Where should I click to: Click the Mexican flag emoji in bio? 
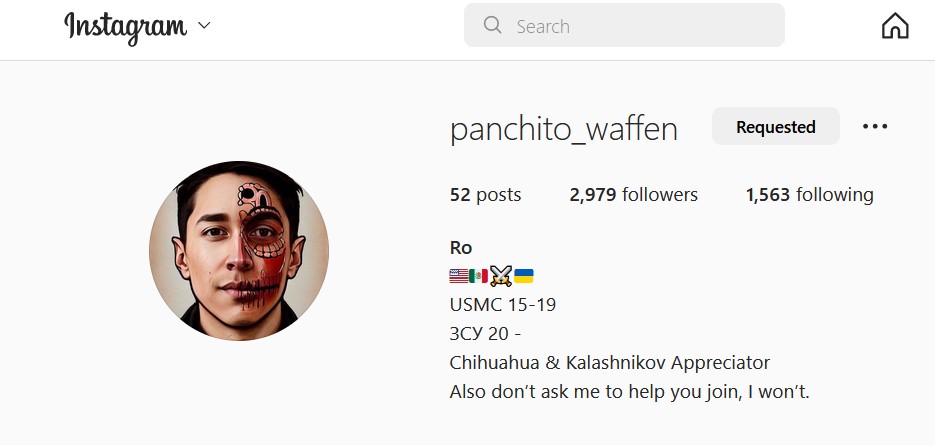point(478,276)
